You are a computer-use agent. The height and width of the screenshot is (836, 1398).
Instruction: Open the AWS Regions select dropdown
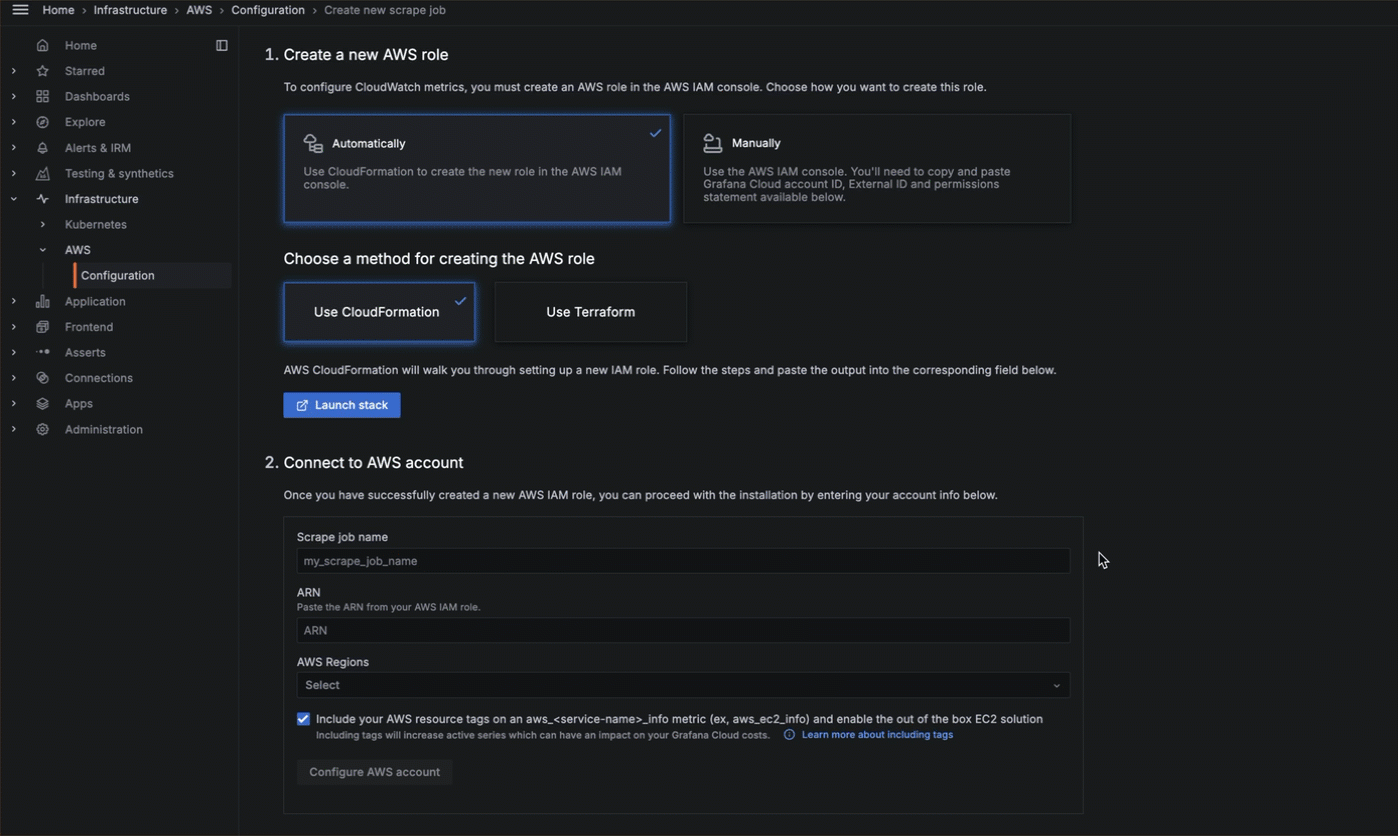point(683,685)
